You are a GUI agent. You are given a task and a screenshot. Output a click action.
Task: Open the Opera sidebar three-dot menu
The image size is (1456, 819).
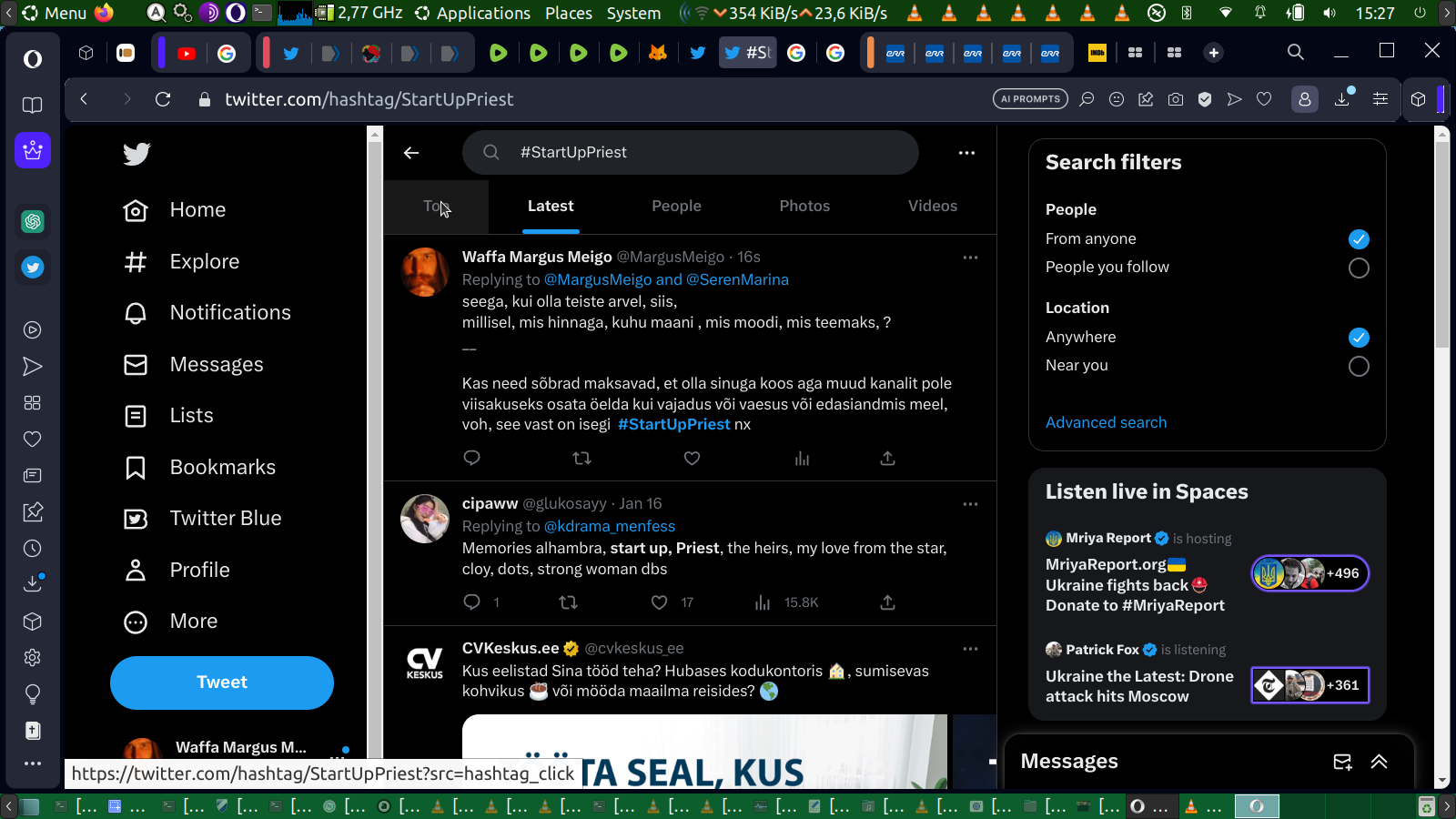tap(33, 763)
